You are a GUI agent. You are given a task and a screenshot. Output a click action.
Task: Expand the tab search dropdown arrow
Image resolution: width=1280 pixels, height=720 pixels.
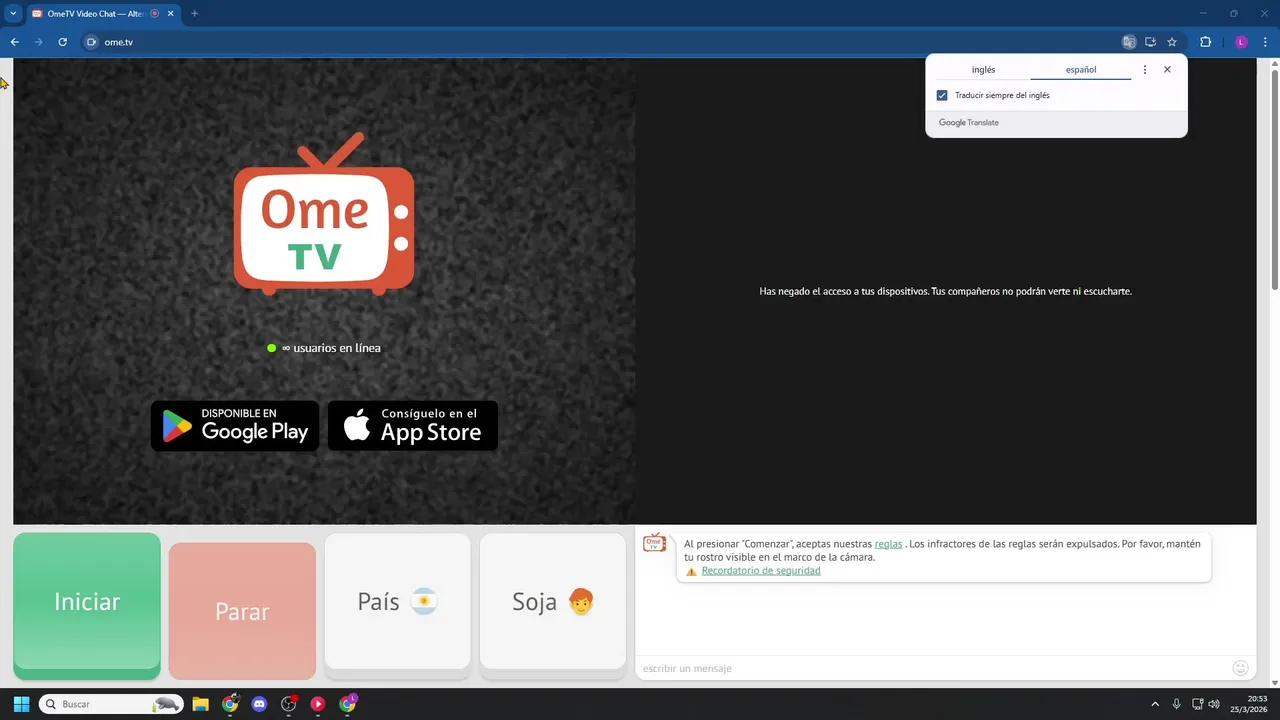pyautogui.click(x=13, y=13)
